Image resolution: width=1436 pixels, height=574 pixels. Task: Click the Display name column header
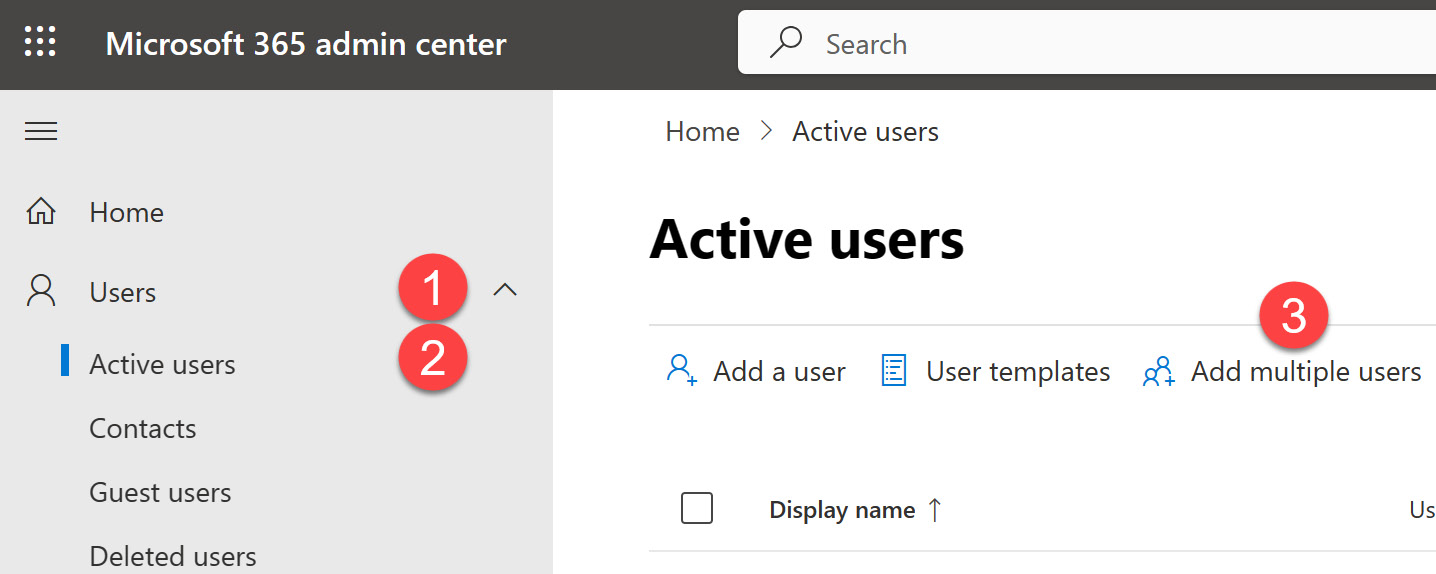coord(842,510)
